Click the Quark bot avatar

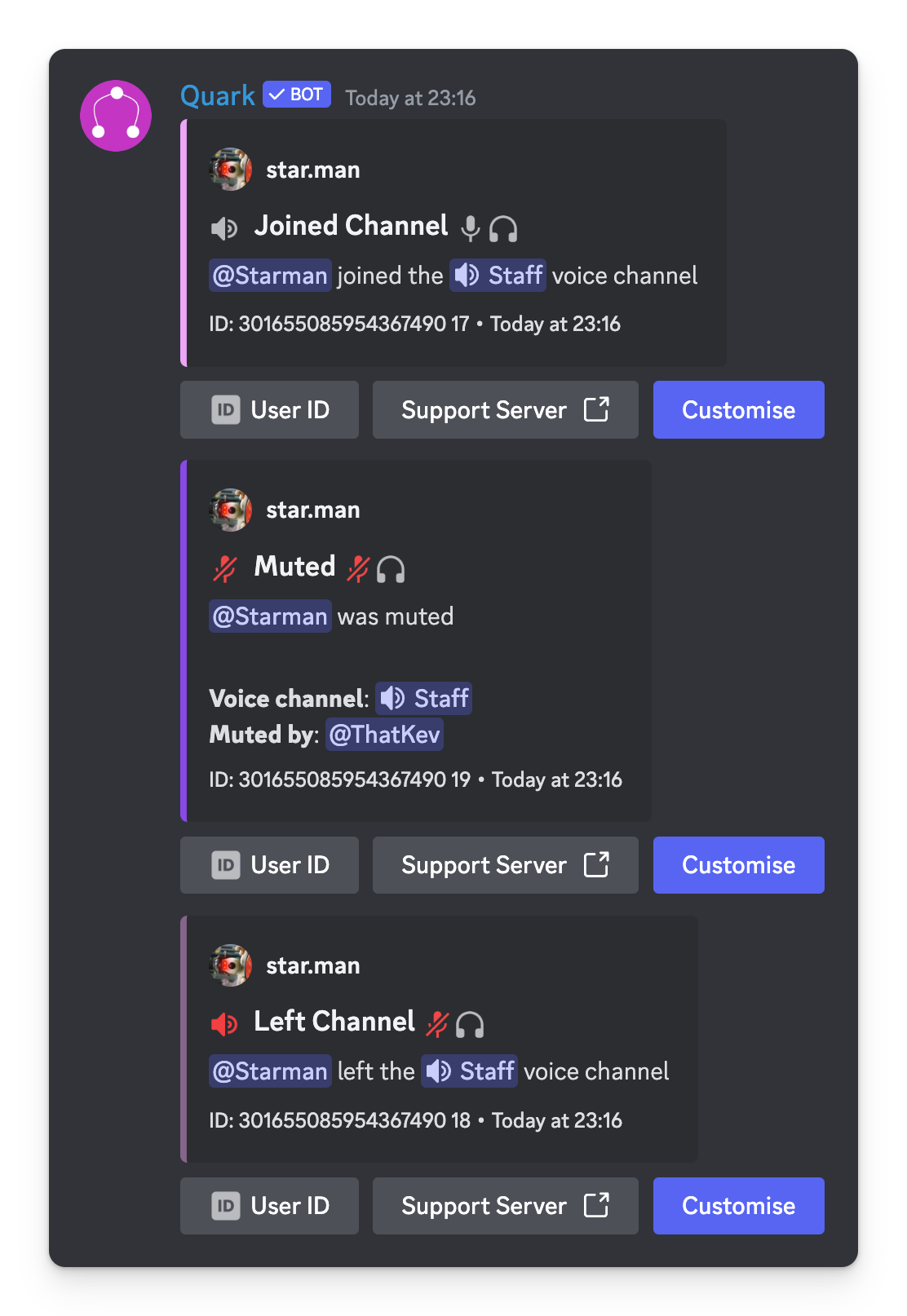(116, 116)
